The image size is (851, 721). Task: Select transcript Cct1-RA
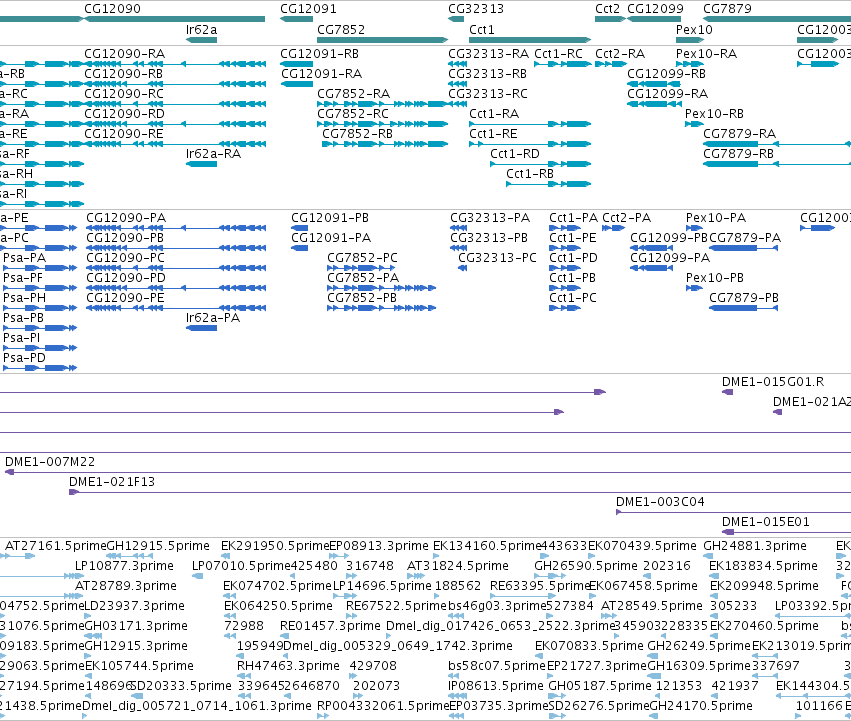tap(530, 124)
